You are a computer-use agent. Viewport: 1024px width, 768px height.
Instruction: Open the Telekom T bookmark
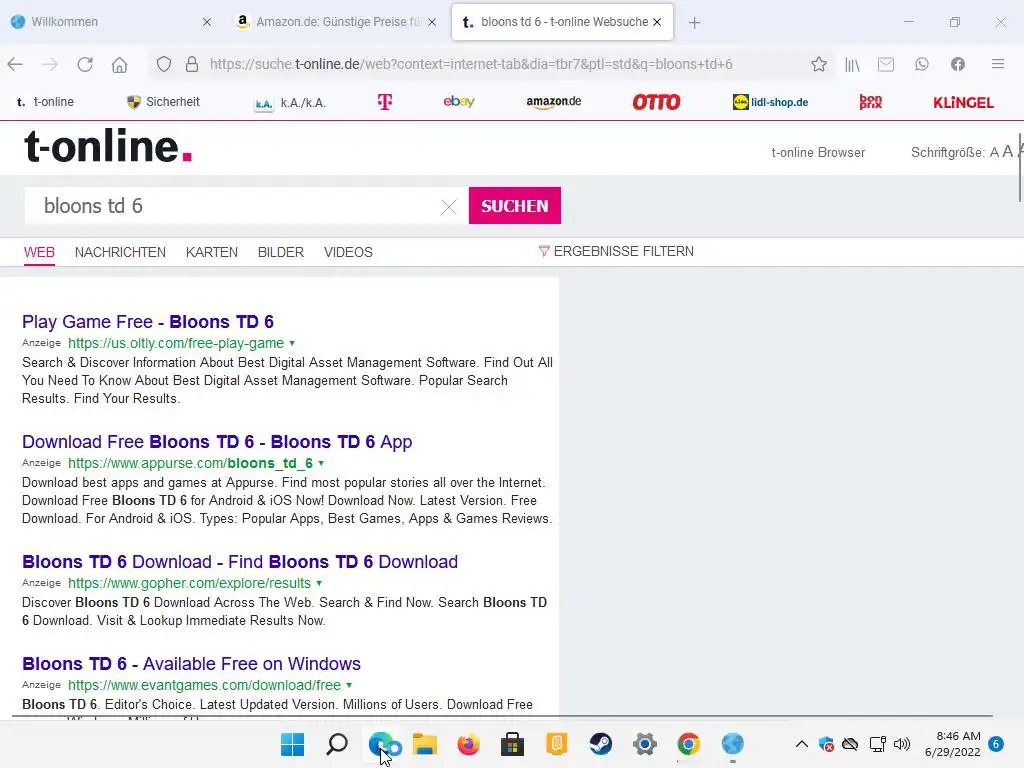pos(385,102)
